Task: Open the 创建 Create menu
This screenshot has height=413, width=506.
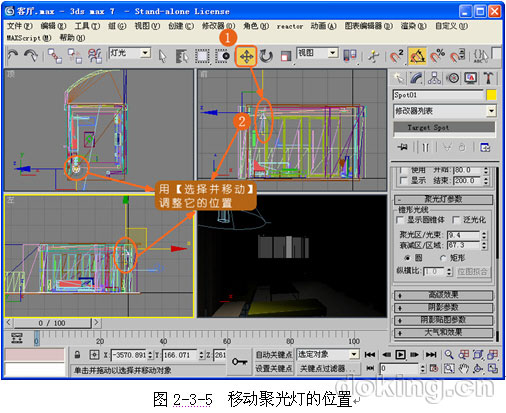Action: [181, 26]
